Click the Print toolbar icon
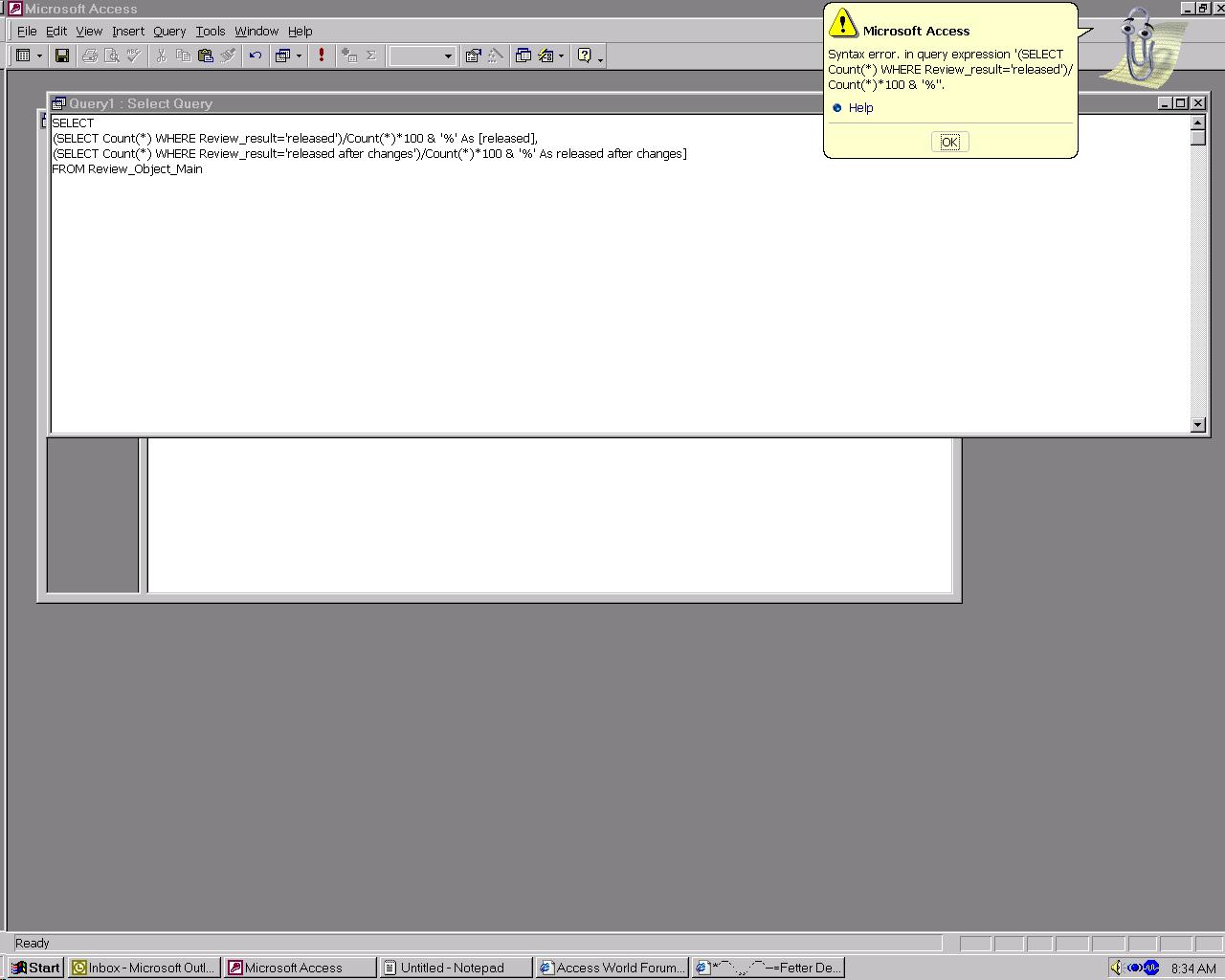 click(90, 56)
